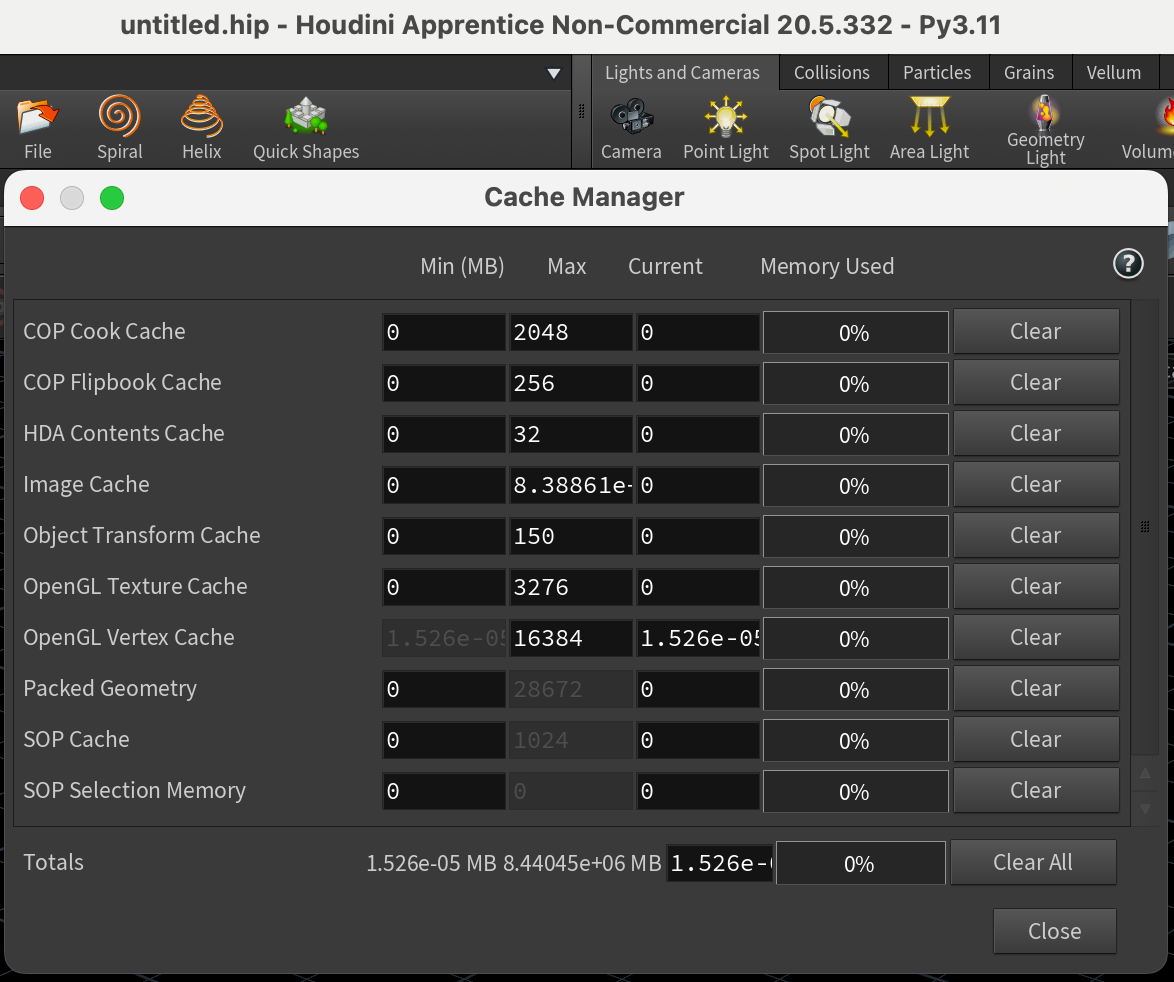The height and width of the screenshot is (982, 1174).
Task: Edit Image Cache max value field
Action: (571, 485)
